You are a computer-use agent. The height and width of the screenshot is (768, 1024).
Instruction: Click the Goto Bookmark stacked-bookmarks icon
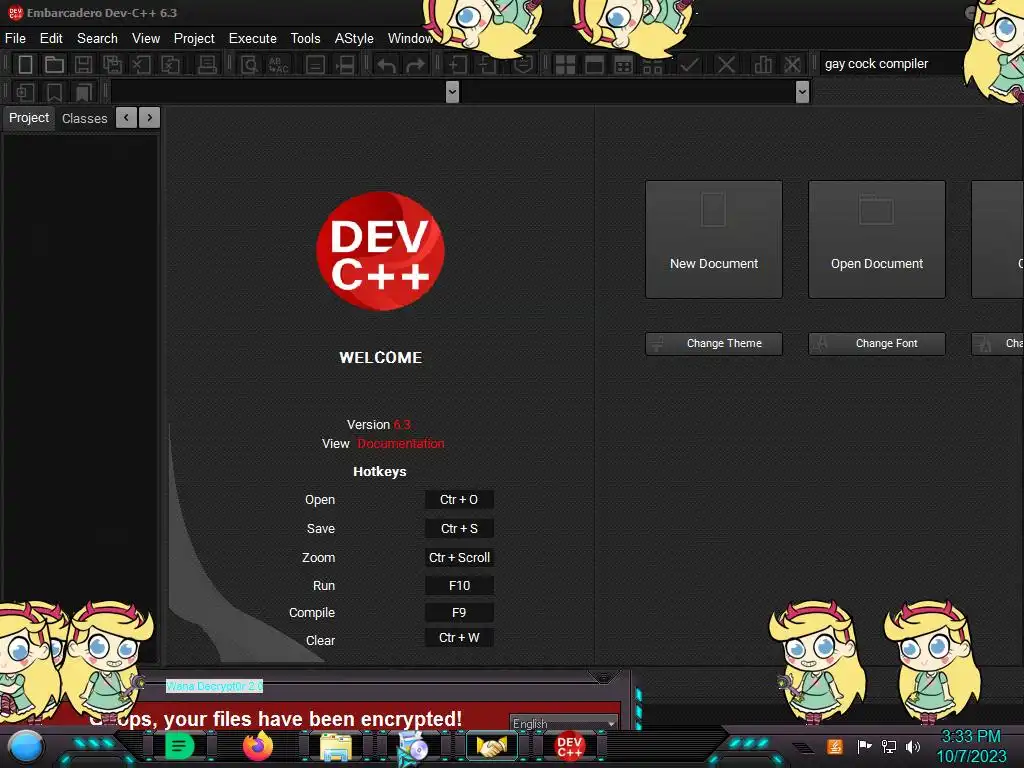tap(84, 92)
